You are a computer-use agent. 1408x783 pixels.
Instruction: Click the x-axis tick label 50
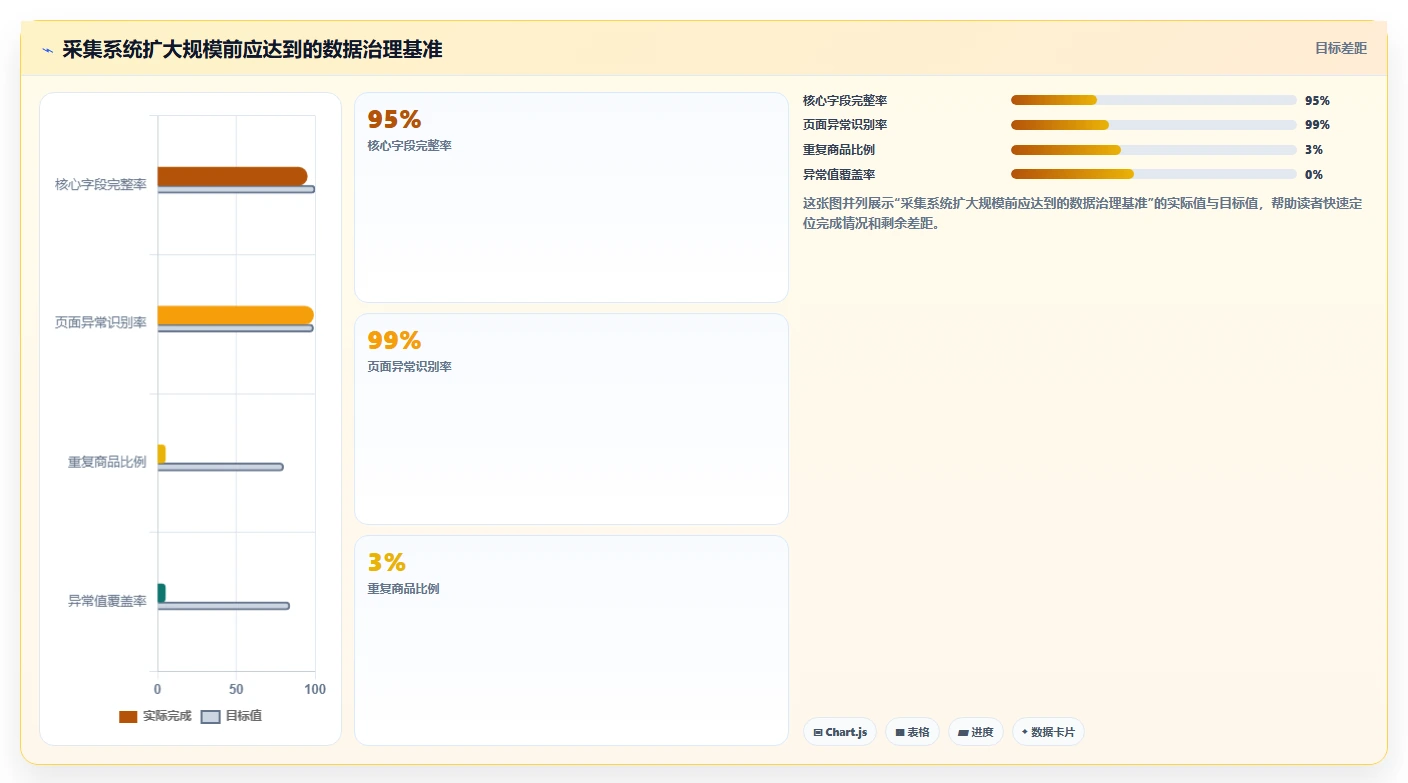[236, 690]
